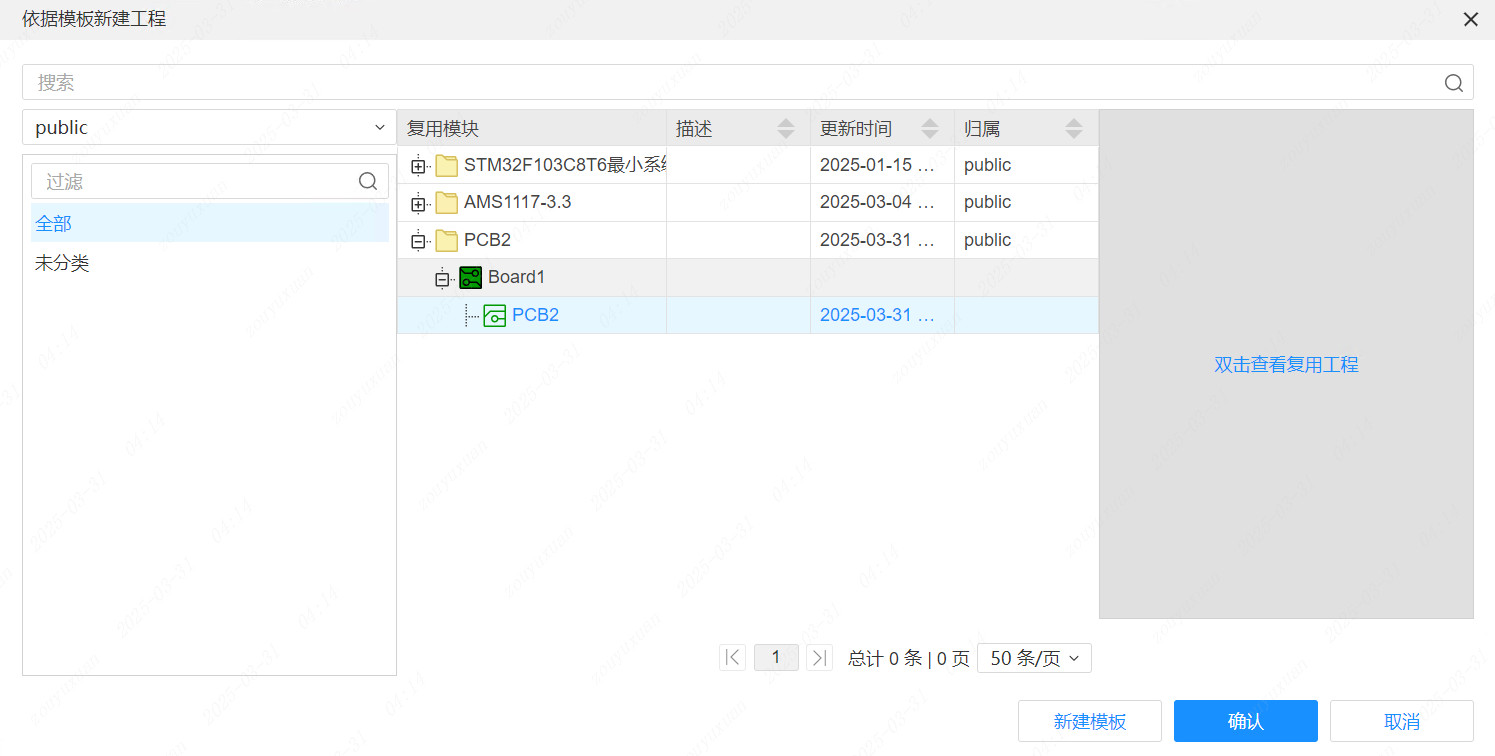
Task: Jump to the last page using pagination icon
Action: 819,658
